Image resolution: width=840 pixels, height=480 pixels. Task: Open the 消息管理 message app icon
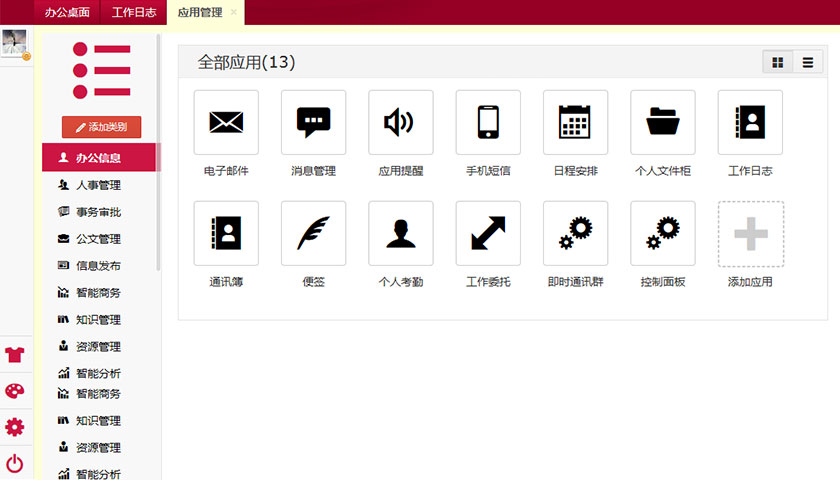(313, 122)
